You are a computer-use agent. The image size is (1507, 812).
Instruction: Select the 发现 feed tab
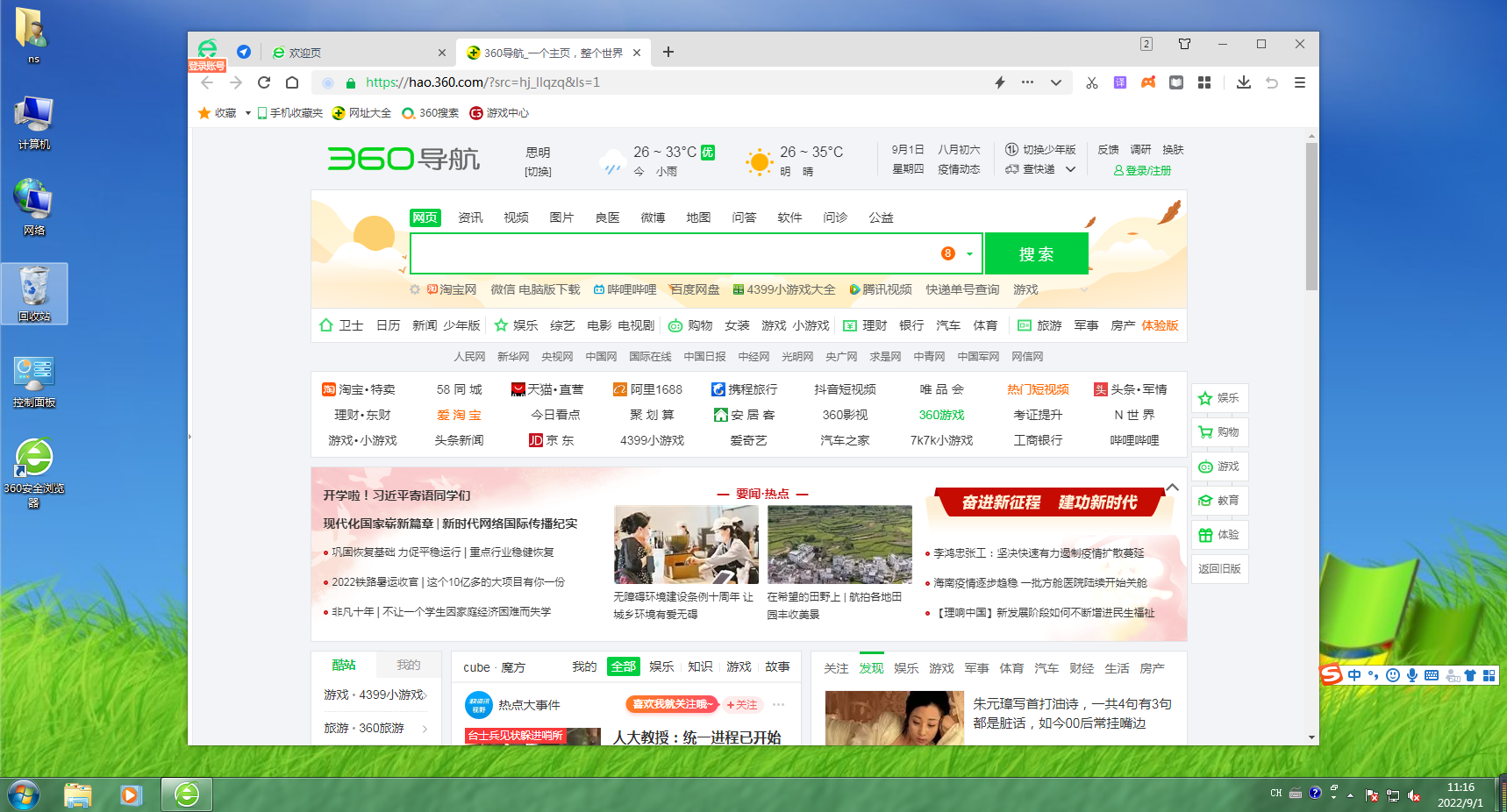[x=871, y=668]
